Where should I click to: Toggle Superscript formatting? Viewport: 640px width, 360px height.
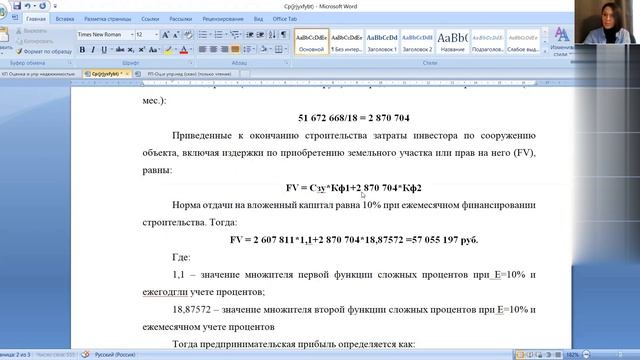pyautogui.click(x=142, y=50)
